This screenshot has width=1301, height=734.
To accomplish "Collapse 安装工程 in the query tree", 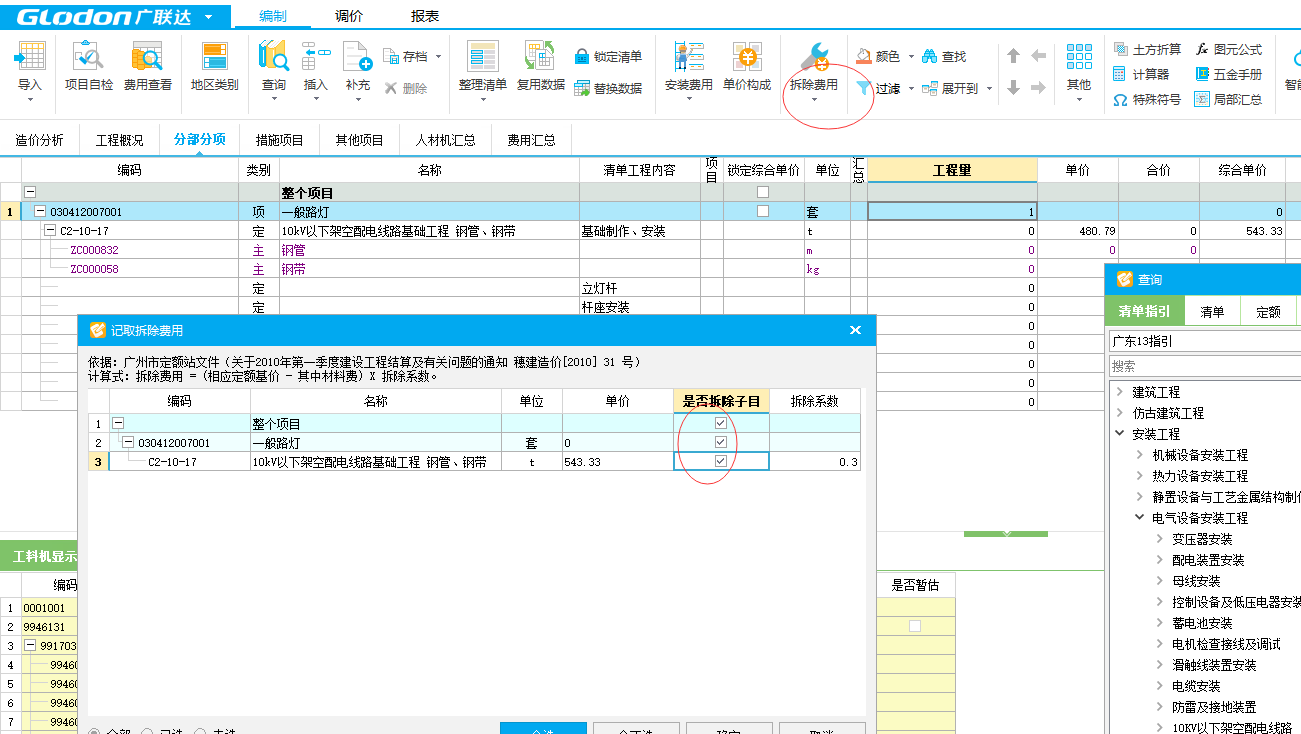I will [1119, 434].
